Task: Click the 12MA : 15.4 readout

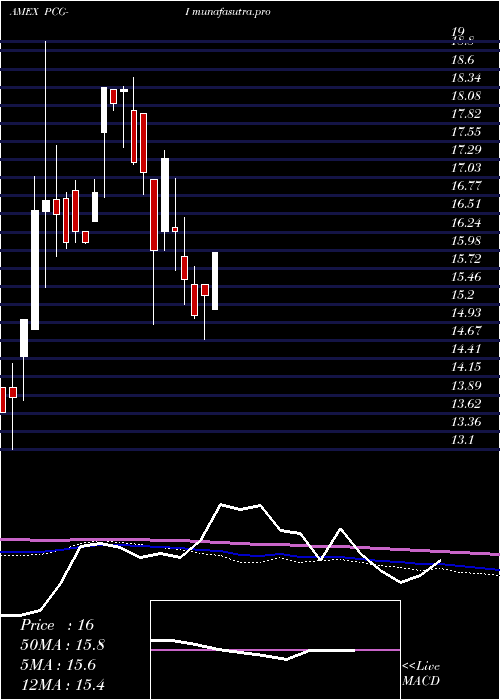Action: point(62,684)
